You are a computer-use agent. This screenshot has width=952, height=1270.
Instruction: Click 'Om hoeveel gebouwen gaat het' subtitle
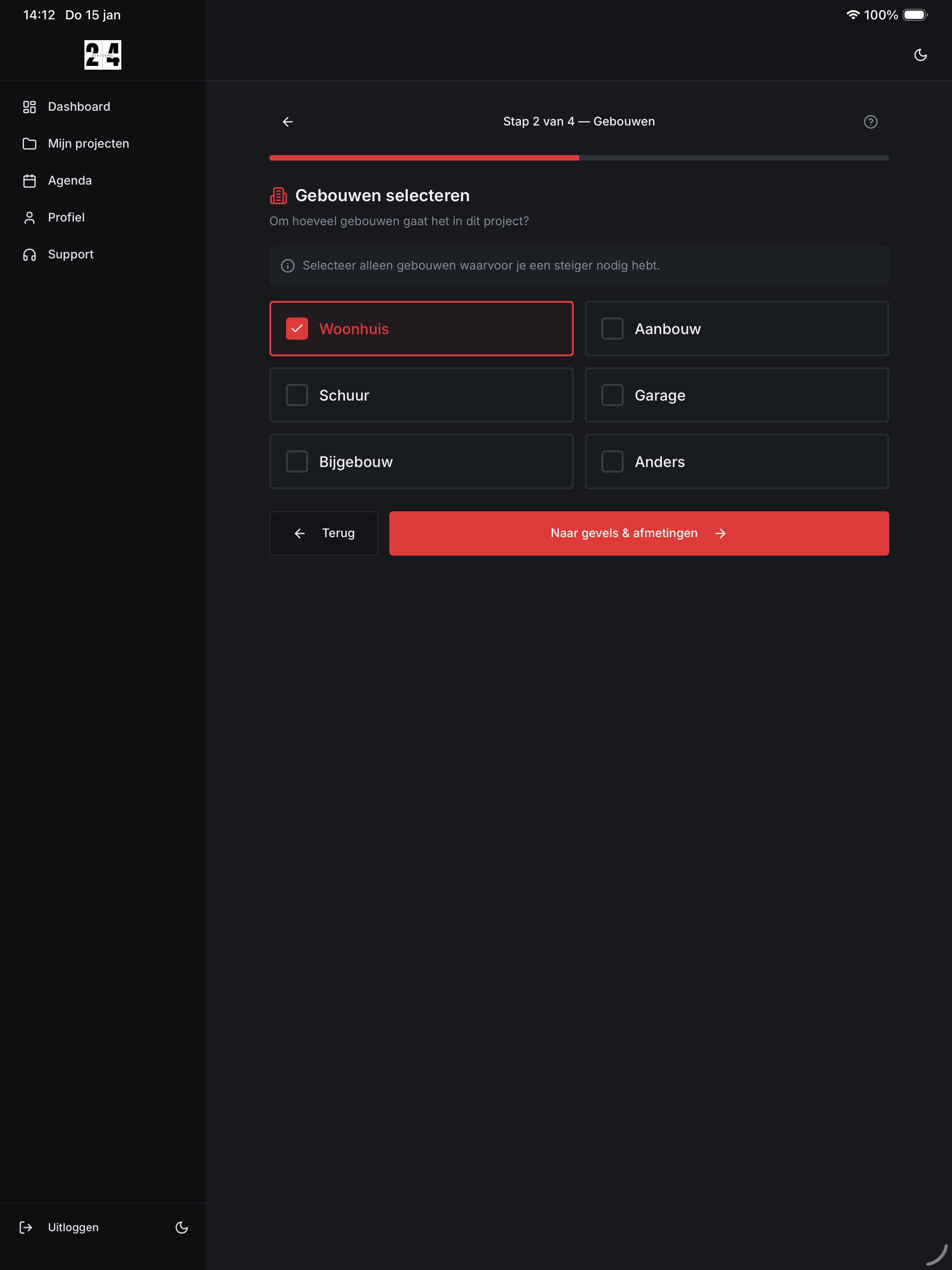[399, 221]
